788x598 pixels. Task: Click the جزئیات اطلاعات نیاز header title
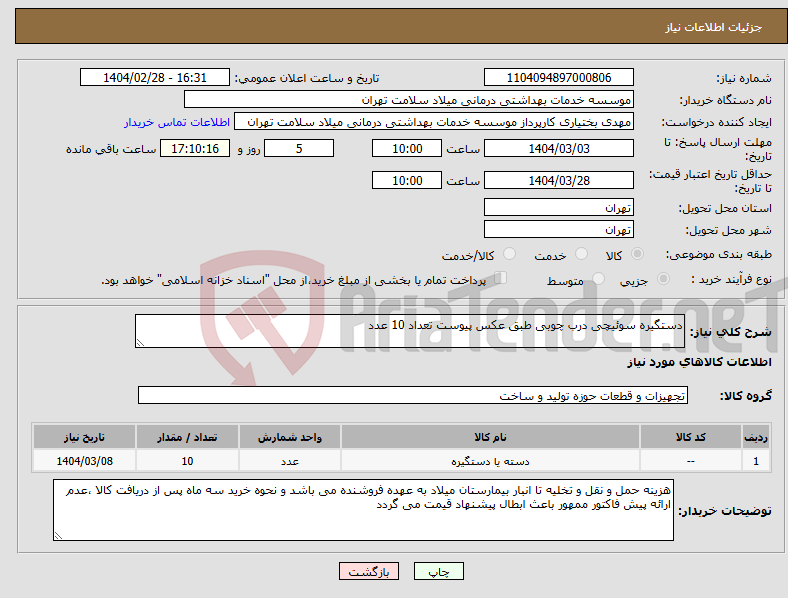click(714, 27)
